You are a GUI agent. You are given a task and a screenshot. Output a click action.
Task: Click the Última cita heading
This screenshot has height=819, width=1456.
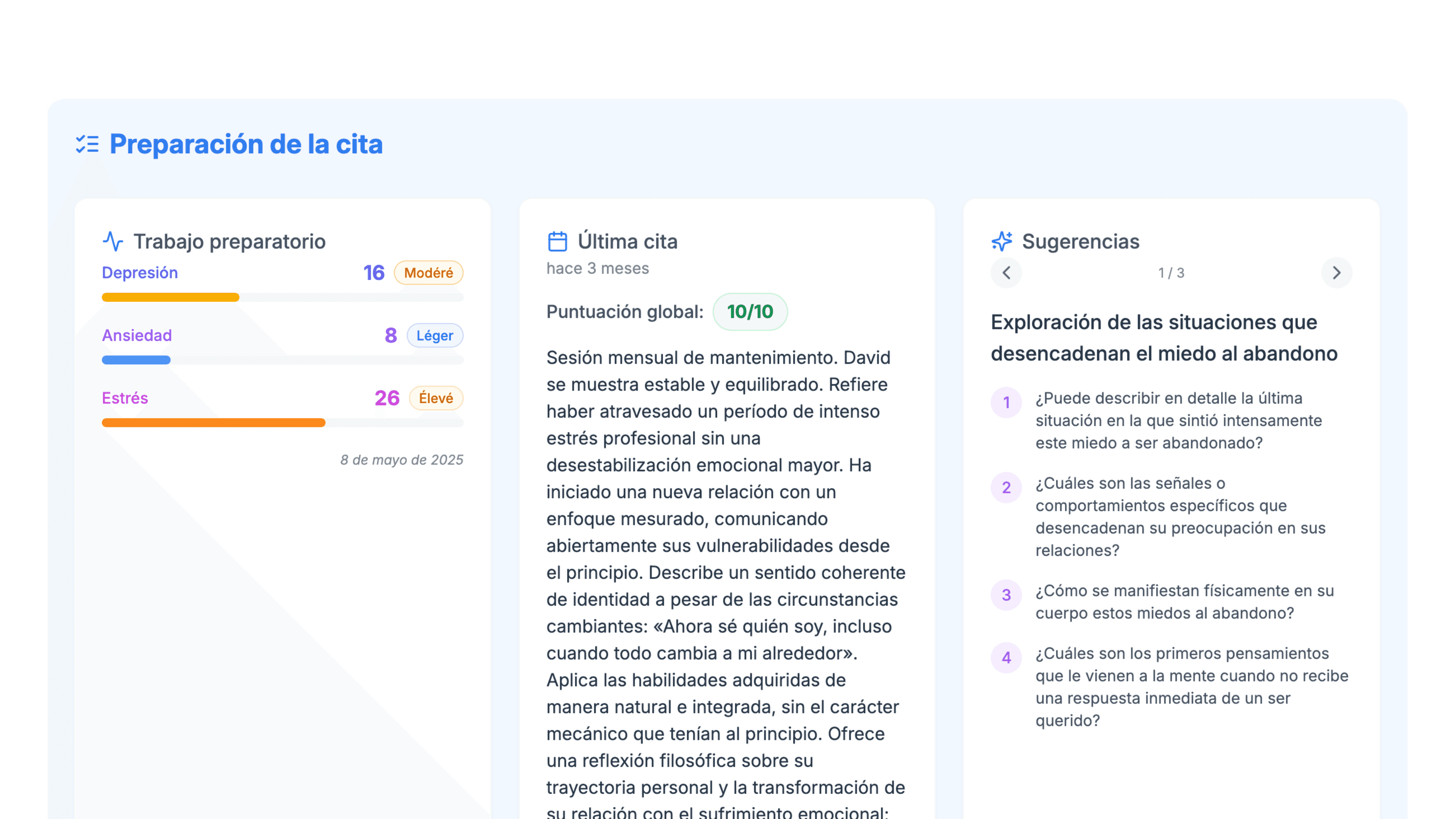point(628,242)
